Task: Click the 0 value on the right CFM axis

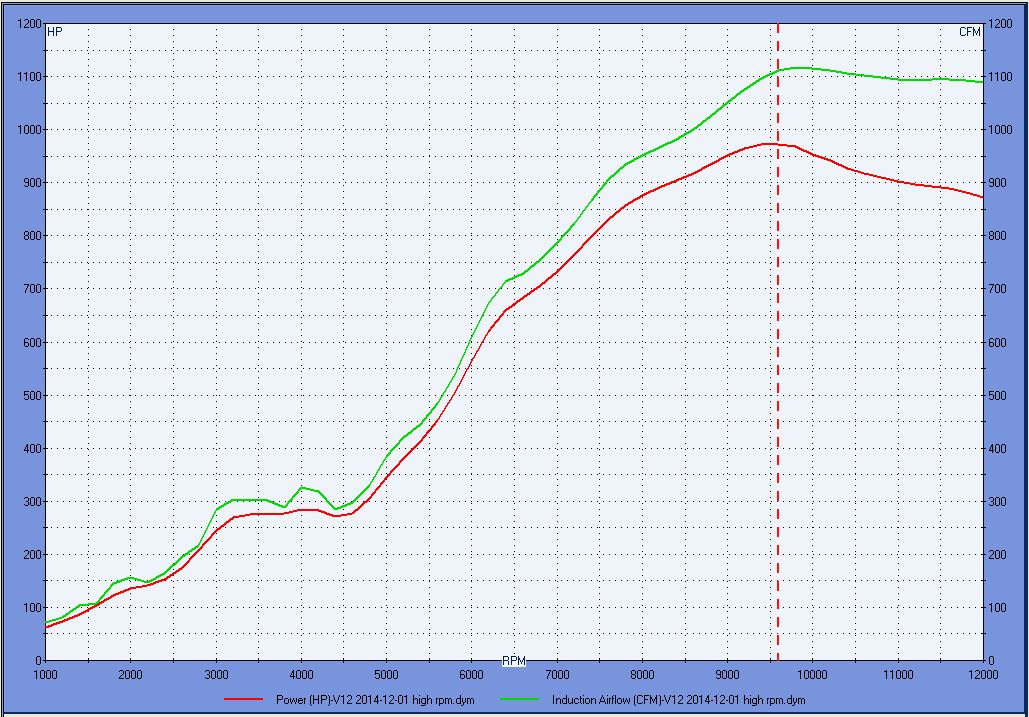Action: coord(991,660)
